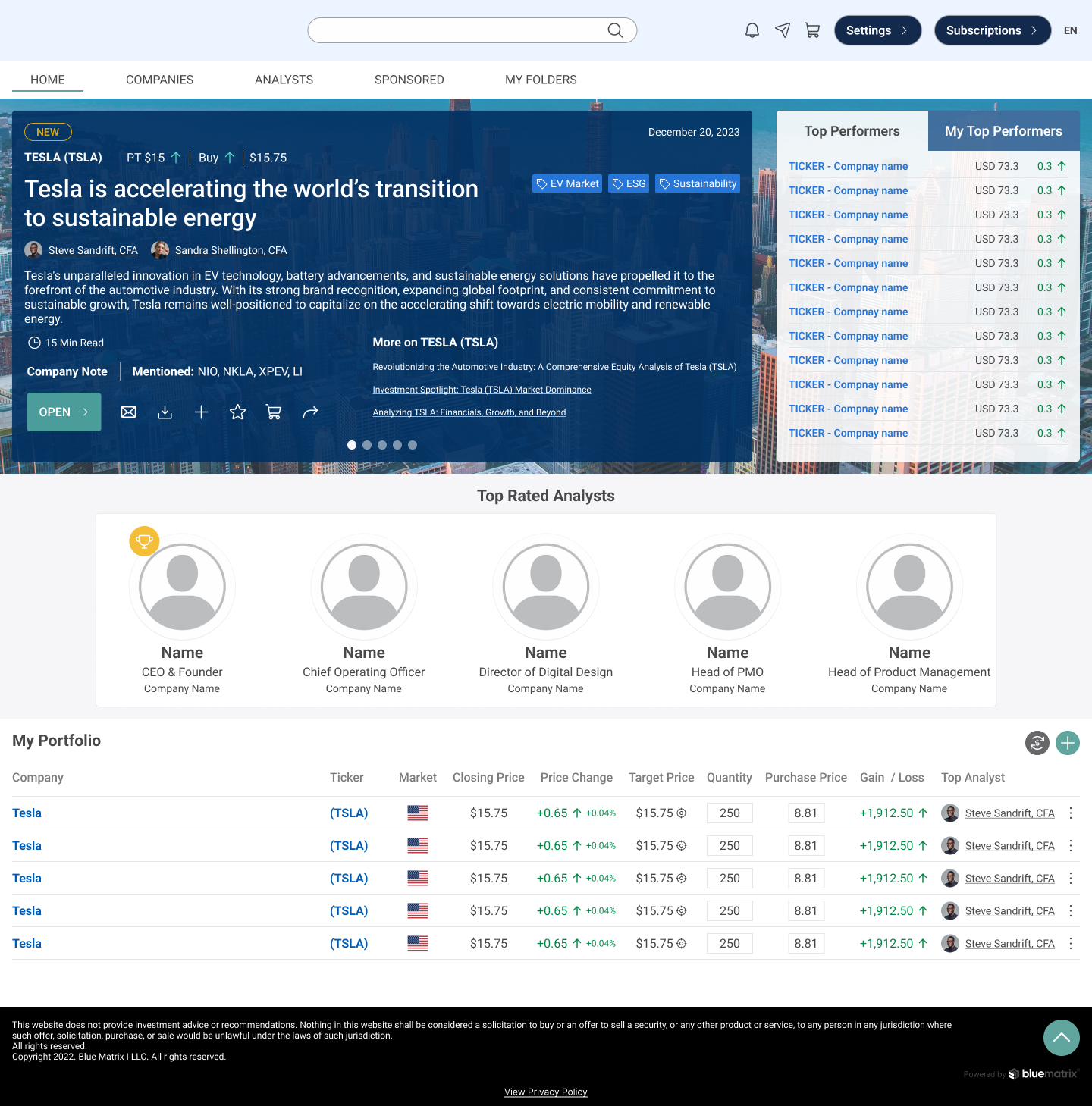Add Tesla report with plus icon
1092x1106 pixels.
pyautogui.click(x=201, y=412)
